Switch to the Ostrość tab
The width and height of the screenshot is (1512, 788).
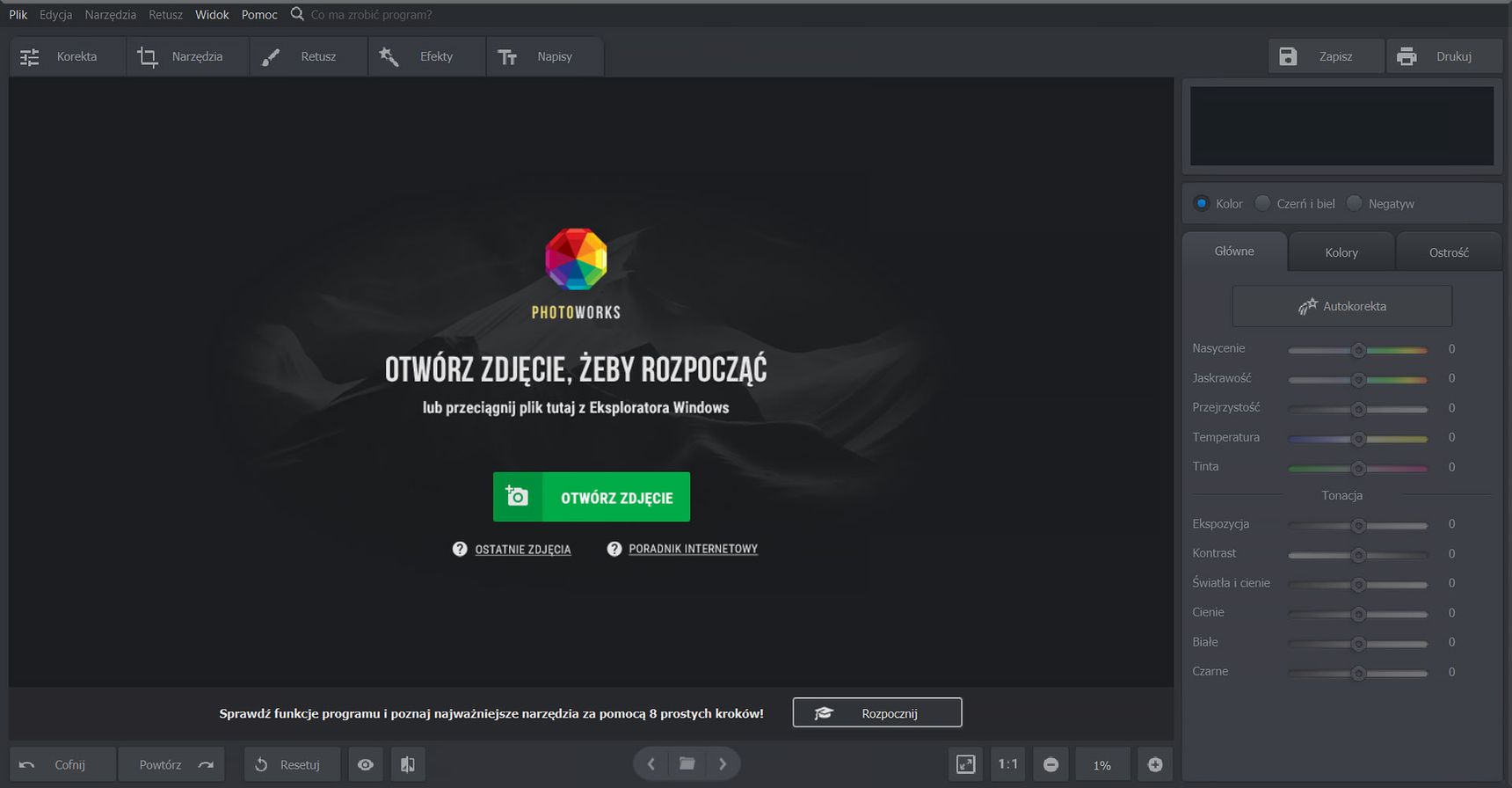click(x=1449, y=252)
